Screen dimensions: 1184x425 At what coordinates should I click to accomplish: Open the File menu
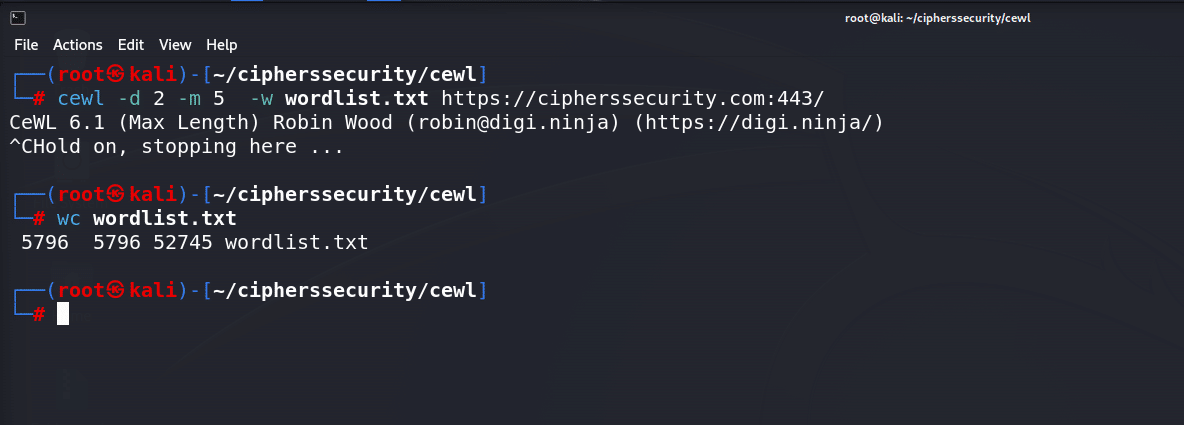pyautogui.click(x=26, y=45)
